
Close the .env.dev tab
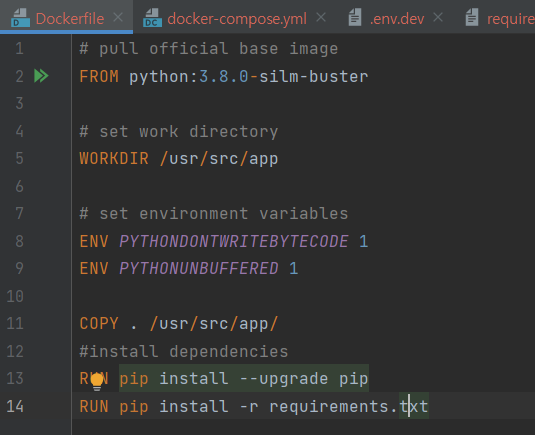coord(438,17)
